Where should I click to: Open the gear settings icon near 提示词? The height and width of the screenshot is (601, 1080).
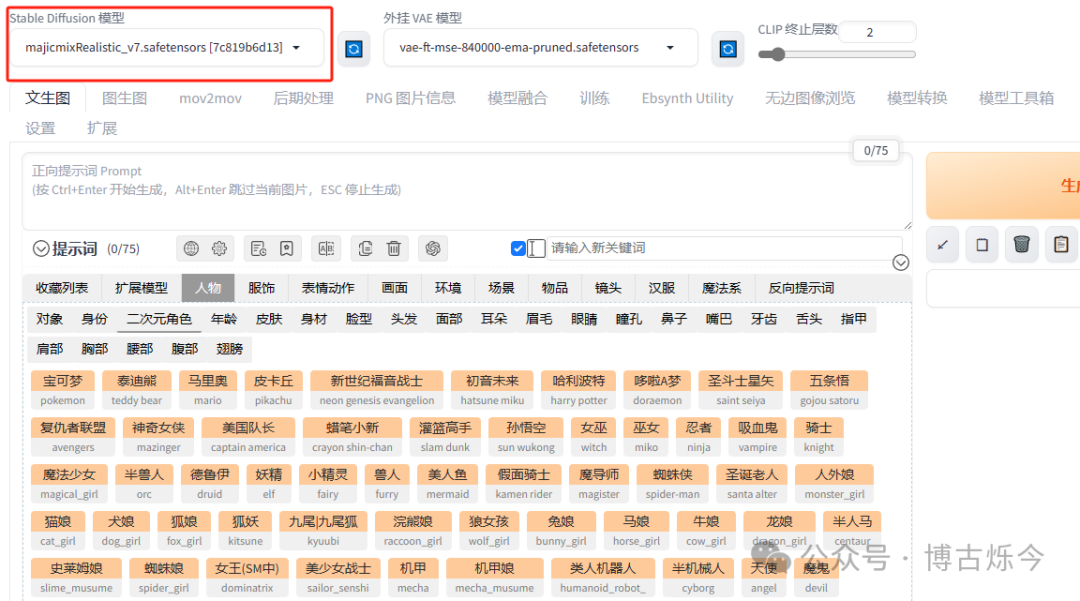(x=218, y=248)
